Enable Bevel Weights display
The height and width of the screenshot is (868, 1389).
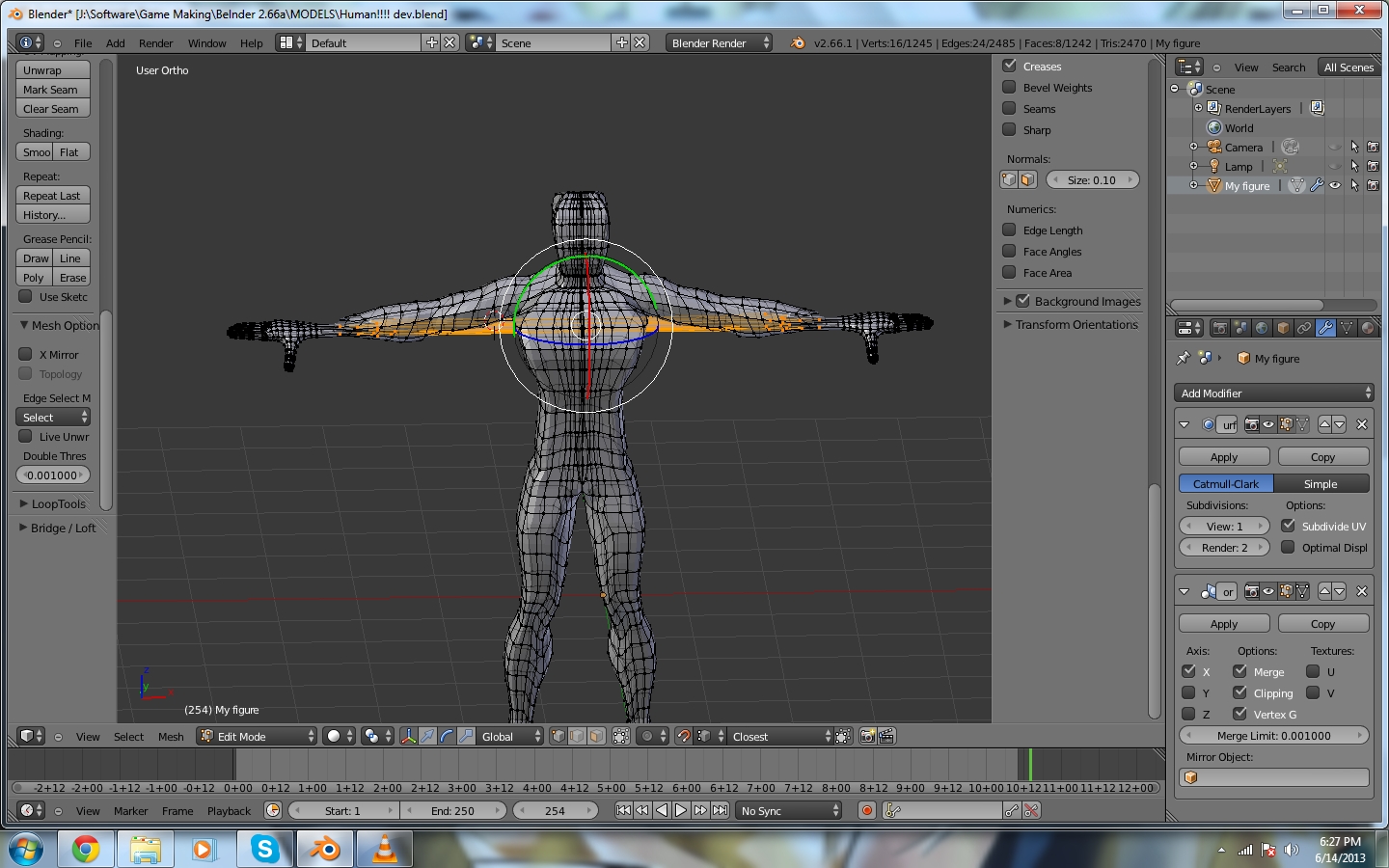point(1009,87)
